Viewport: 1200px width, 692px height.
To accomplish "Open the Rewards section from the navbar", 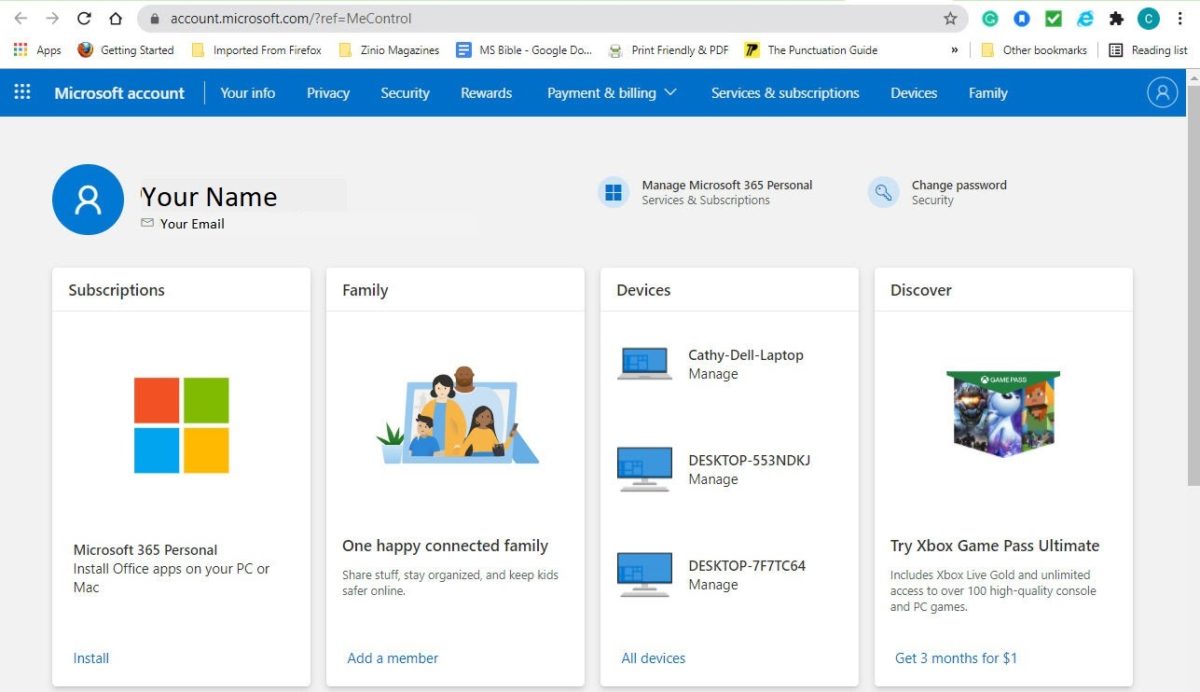I will (485, 92).
